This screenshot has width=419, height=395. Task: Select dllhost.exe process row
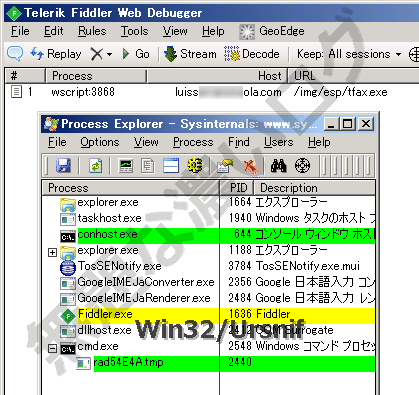[x=209, y=330]
